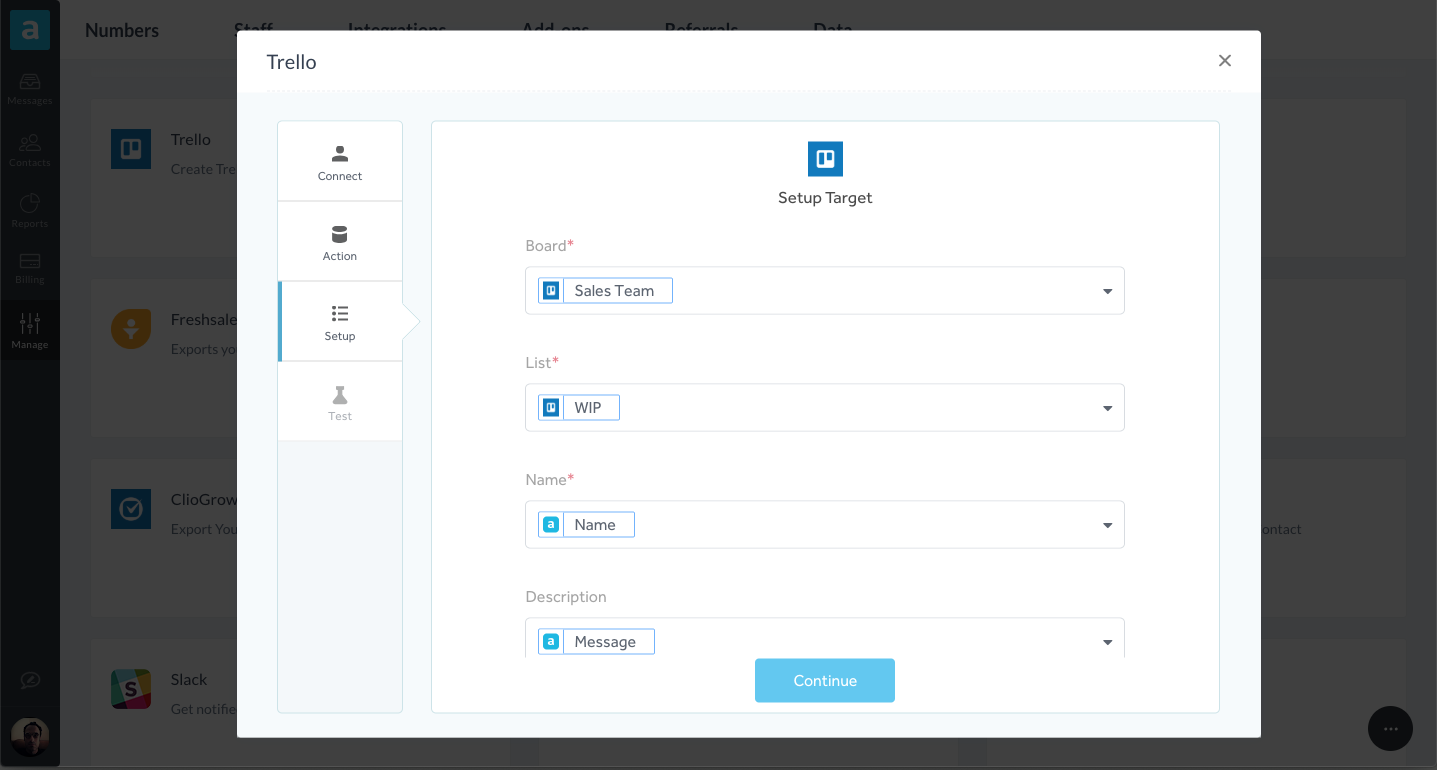
Task: Open Messages in the left sidebar
Action: click(30, 89)
